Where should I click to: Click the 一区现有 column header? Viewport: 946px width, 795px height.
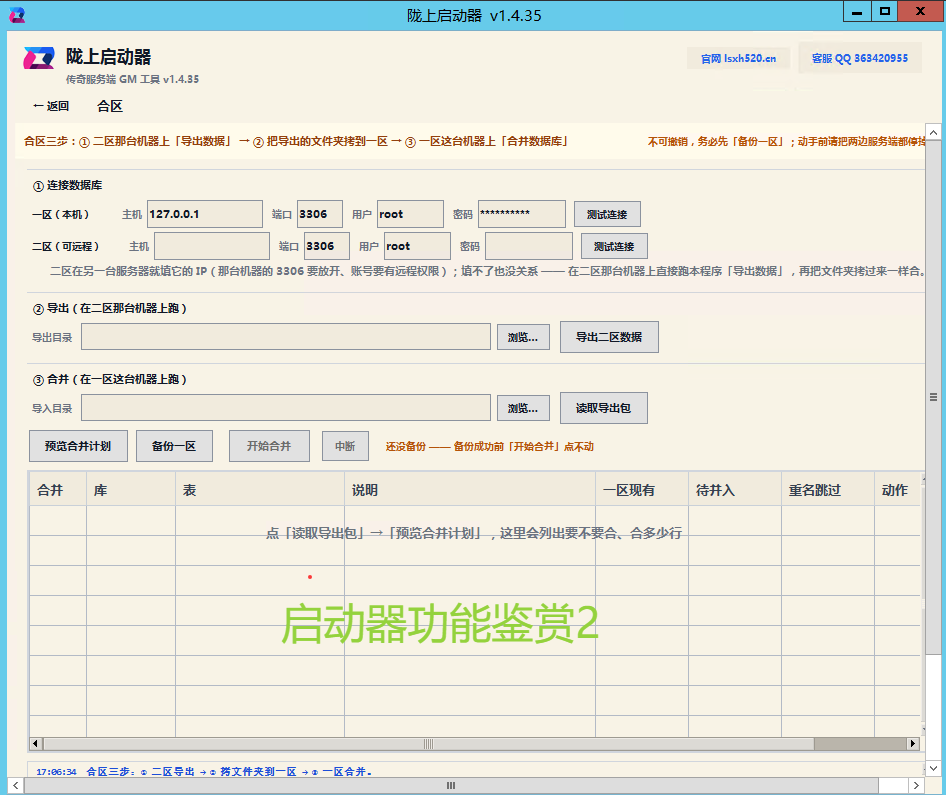coord(642,490)
